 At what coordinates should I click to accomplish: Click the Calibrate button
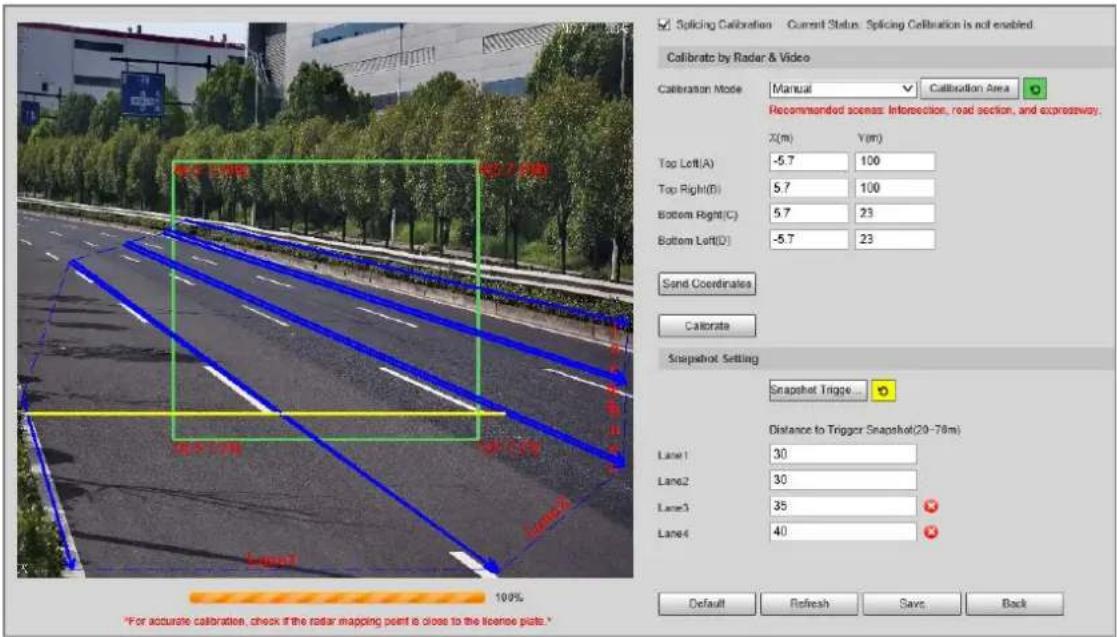(707, 326)
